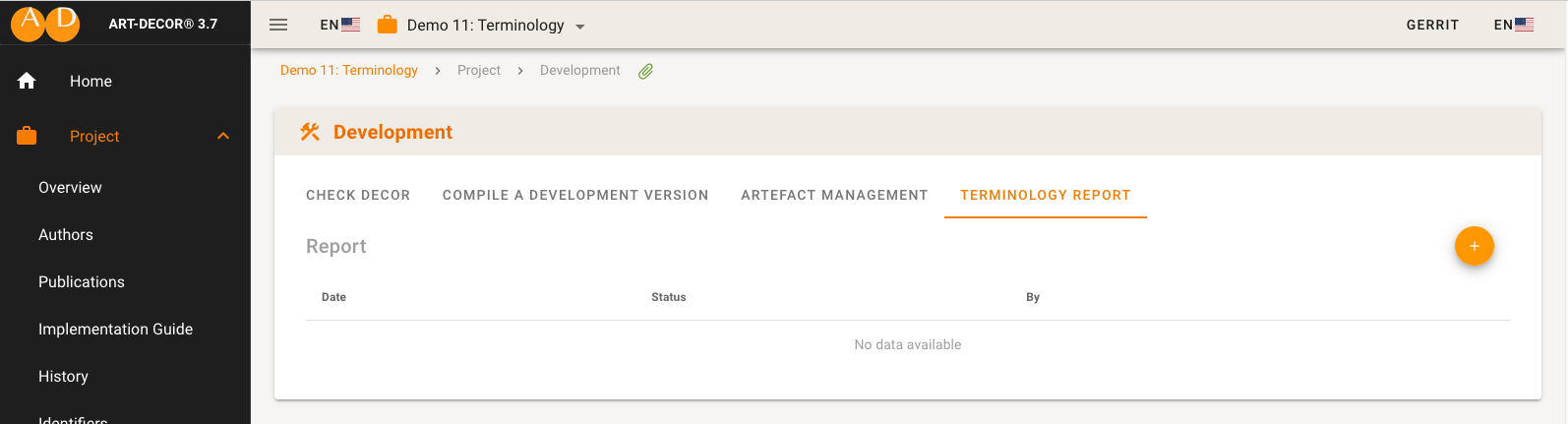This screenshot has width=1568, height=424.
Task: Click the Home house icon
Action: [27, 81]
